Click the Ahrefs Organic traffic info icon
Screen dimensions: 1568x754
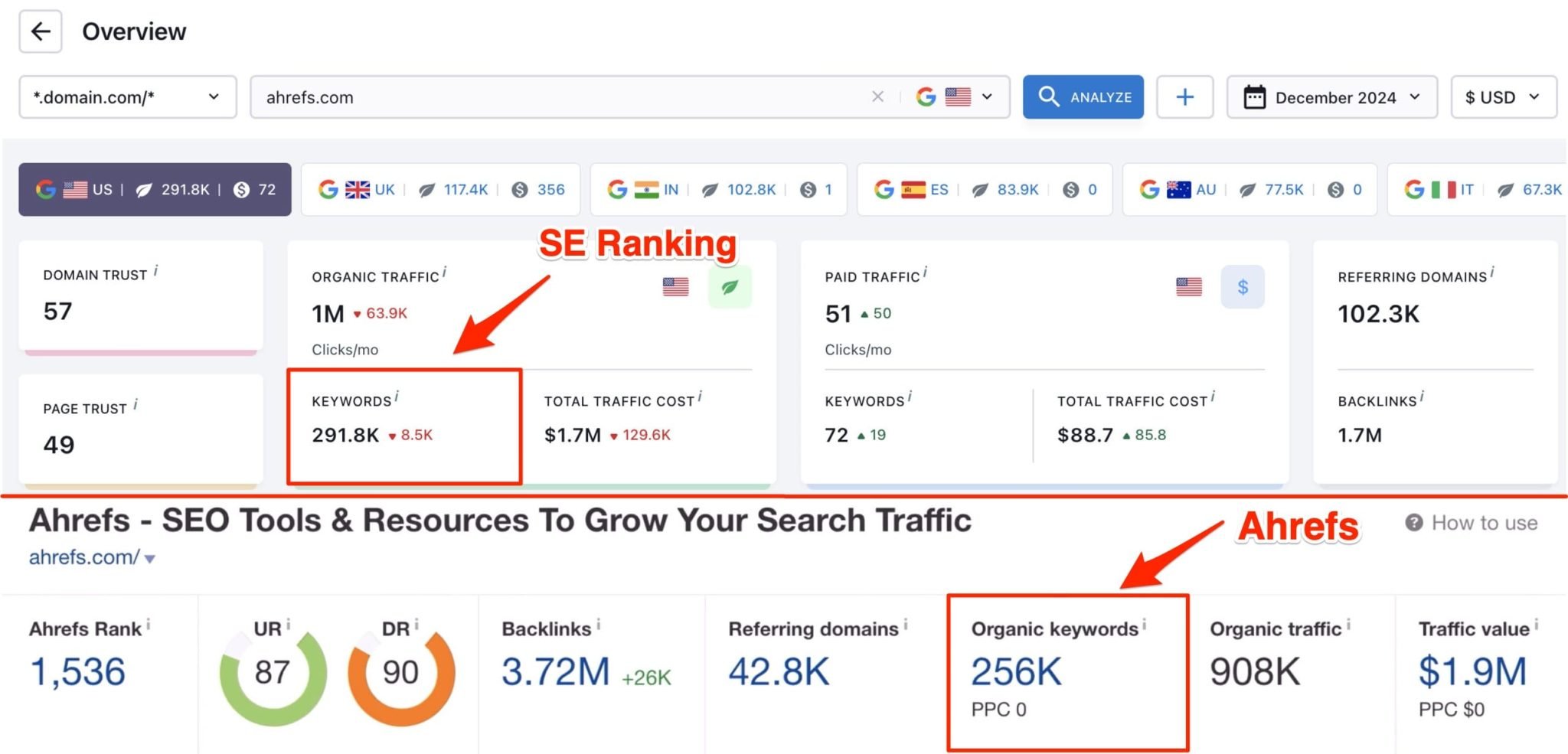(x=1348, y=625)
